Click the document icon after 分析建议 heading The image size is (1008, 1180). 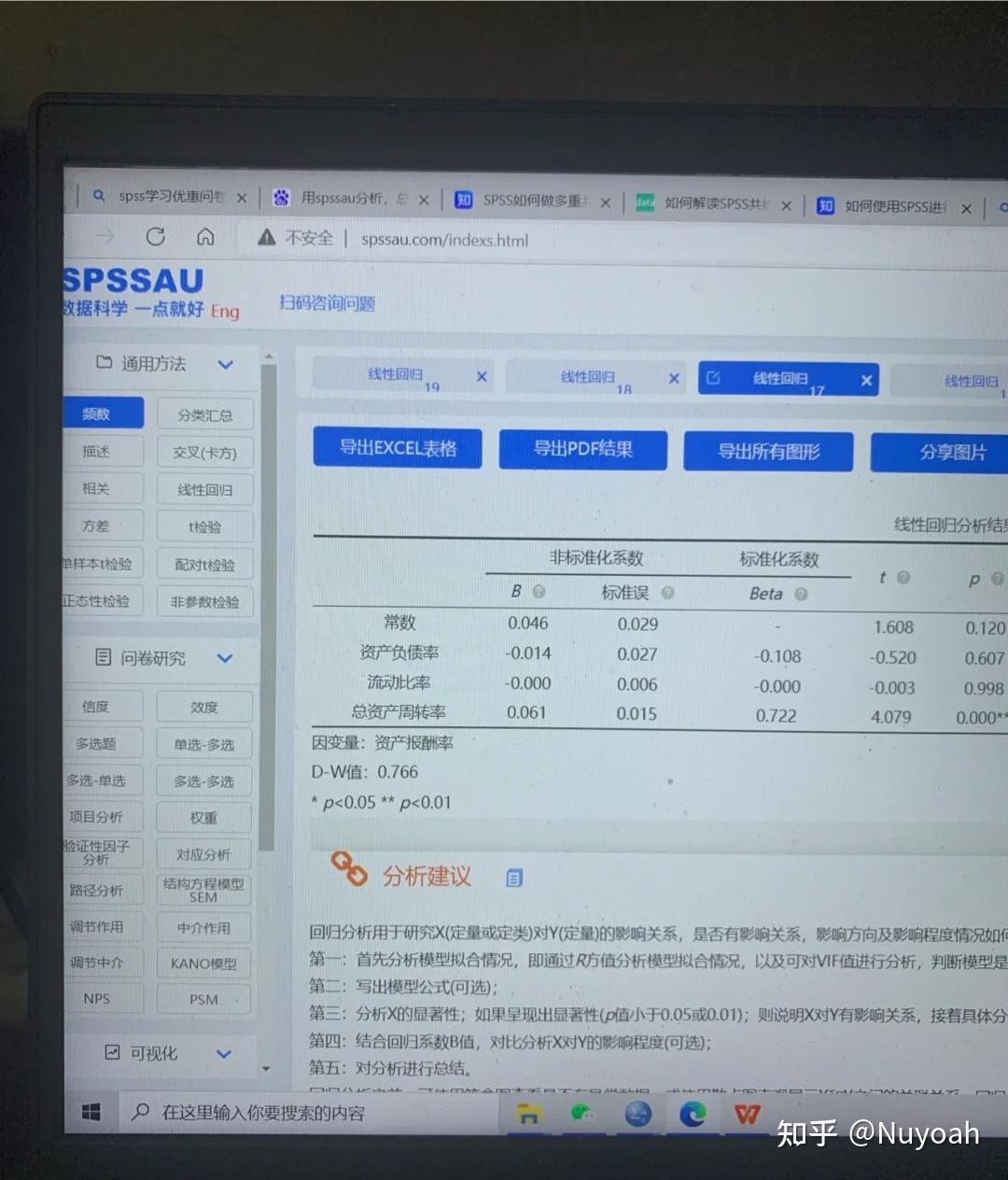click(512, 878)
